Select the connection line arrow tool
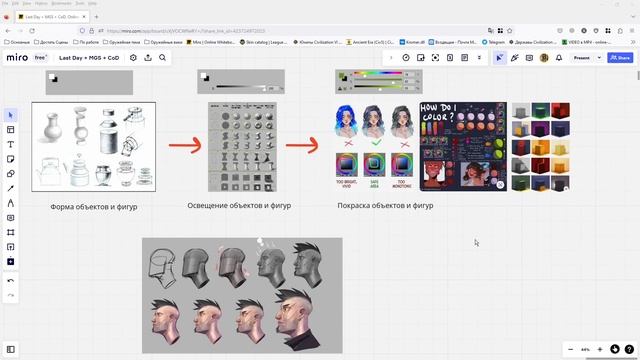This screenshot has height=360, width=640. click(x=11, y=188)
